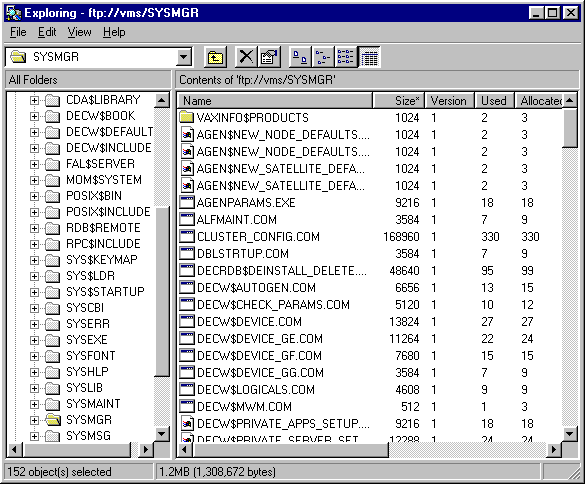Click the DECW$DEVICE_GE.COM file icon
This screenshot has width=585, height=484.
point(187,338)
